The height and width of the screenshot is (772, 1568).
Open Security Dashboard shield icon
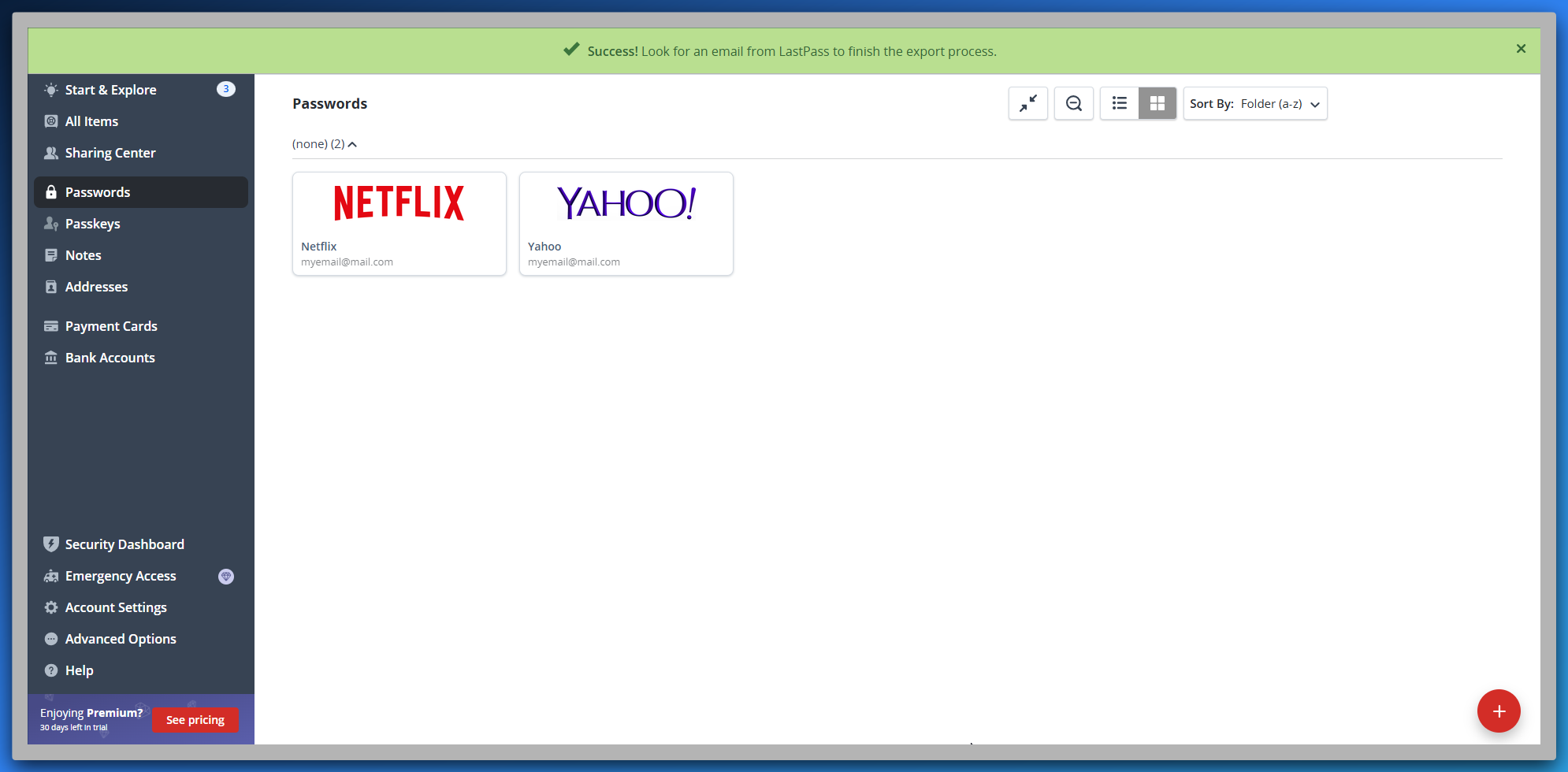click(51, 544)
